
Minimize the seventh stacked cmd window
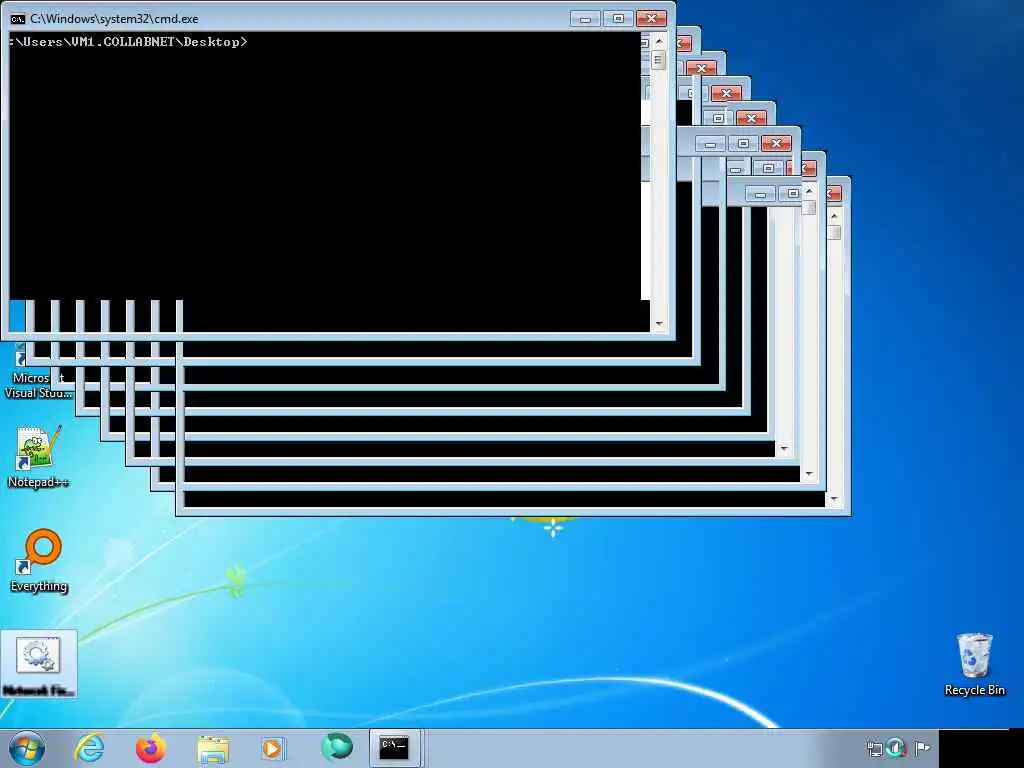coord(736,169)
